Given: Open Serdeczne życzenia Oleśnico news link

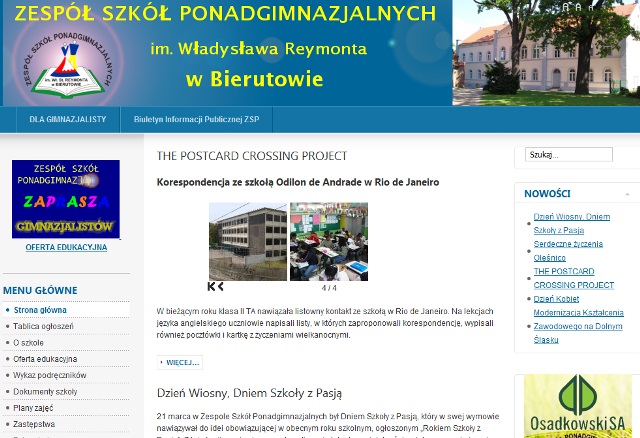Looking at the screenshot, I should pyautogui.click(x=568, y=251).
